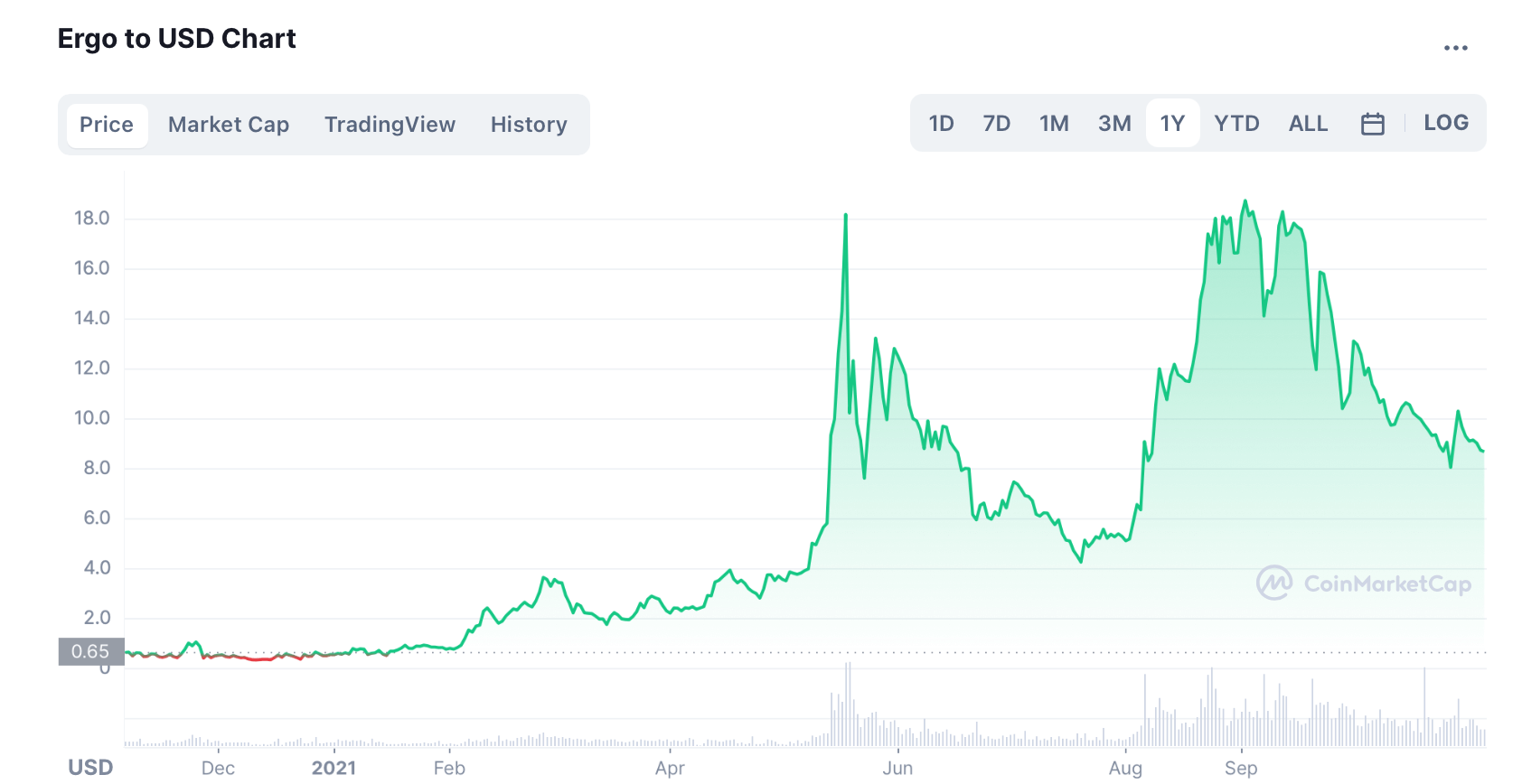Click the 2021 label on the time axis
This screenshot has height=784, width=1522.
click(x=334, y=768)
